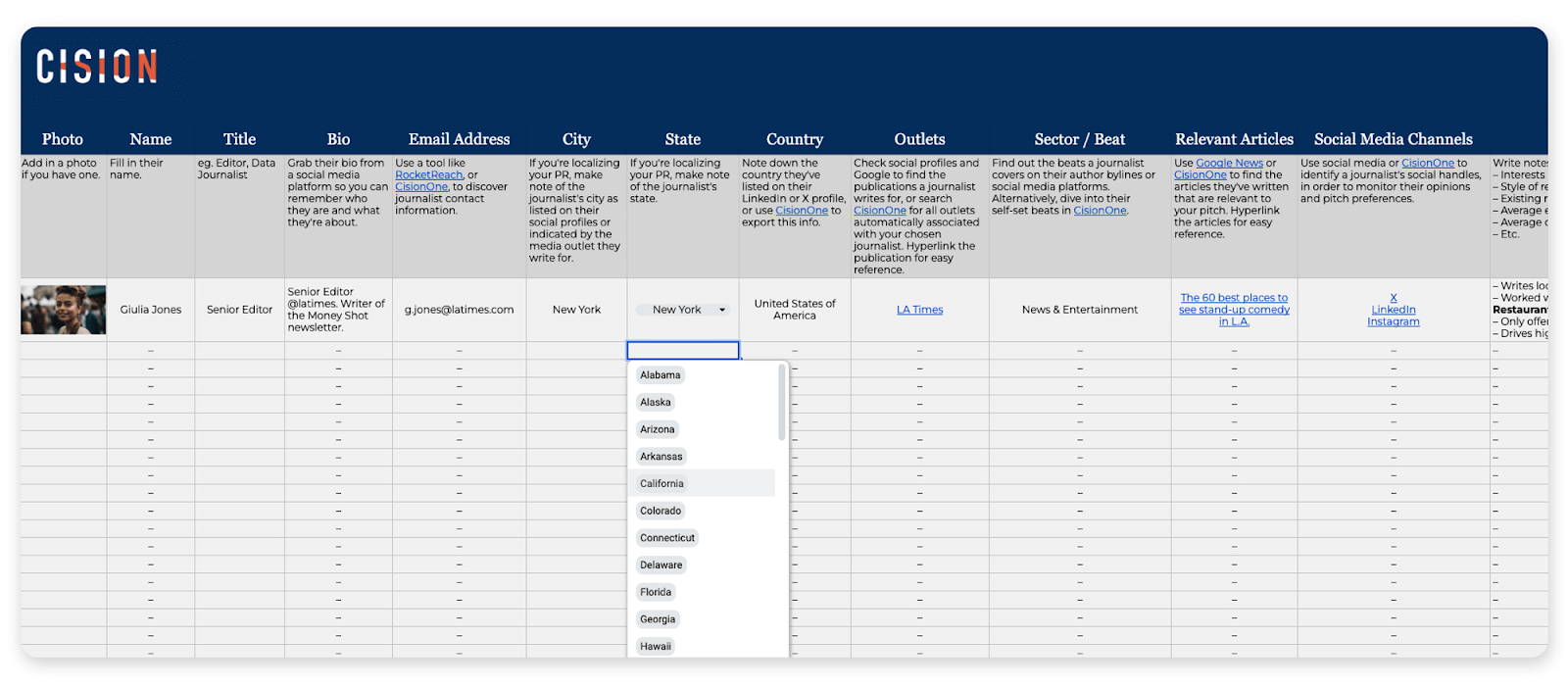Click the 'Fill in their name.' instruction cell

151,216
